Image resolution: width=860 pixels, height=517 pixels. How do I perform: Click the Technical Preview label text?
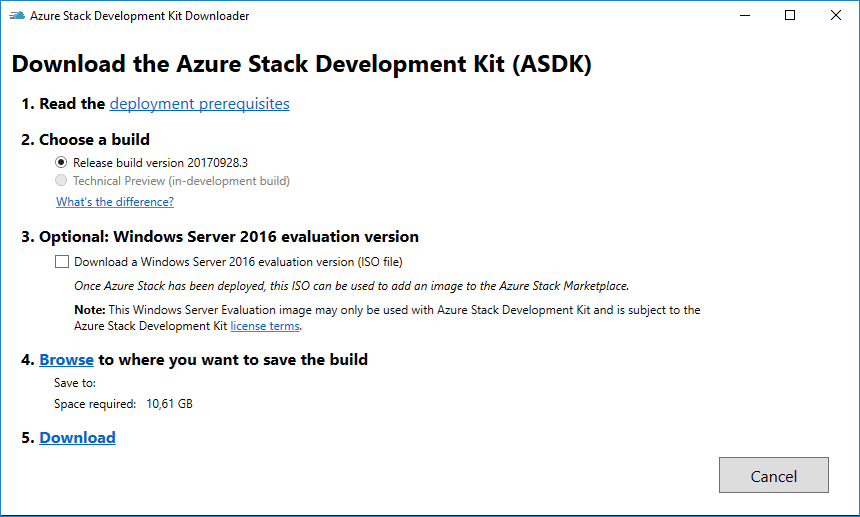[x=182, y=181]
